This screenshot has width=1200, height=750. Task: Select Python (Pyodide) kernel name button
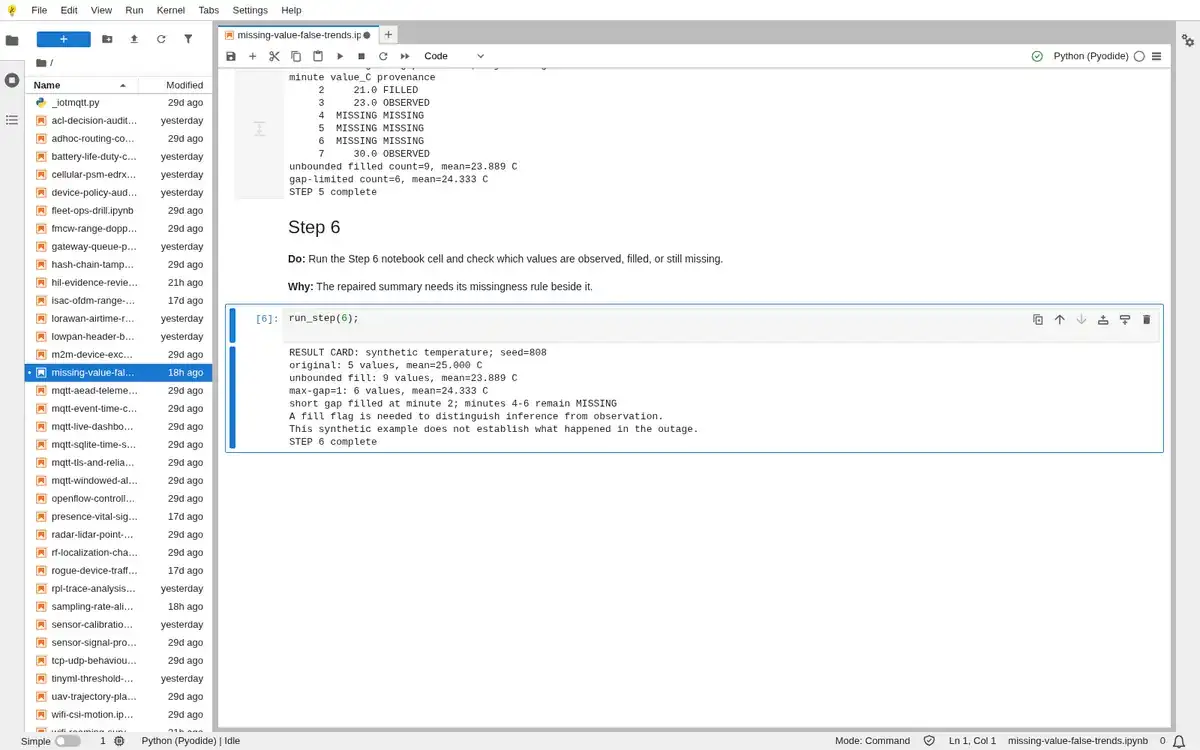[1091, 57]
